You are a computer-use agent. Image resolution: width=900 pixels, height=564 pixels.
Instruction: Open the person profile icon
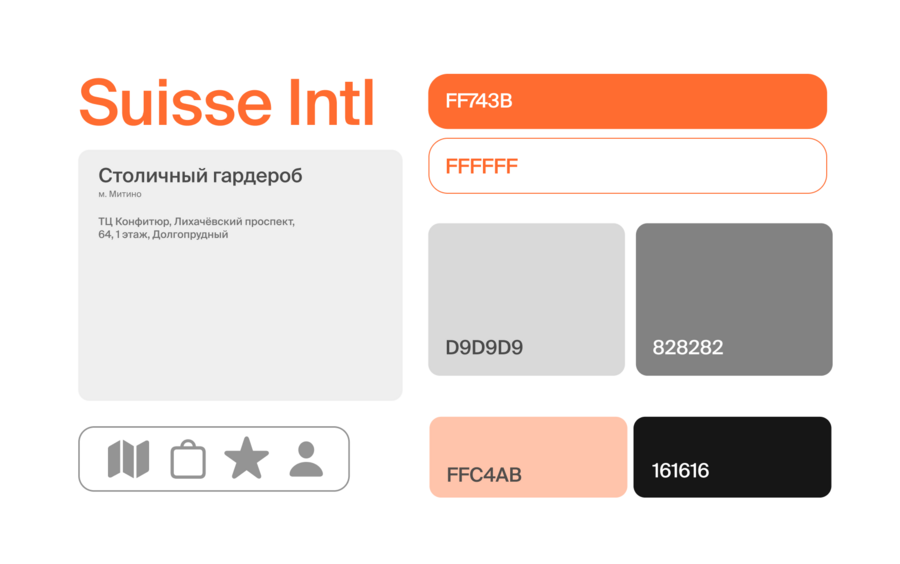click(x=306, y=458)
